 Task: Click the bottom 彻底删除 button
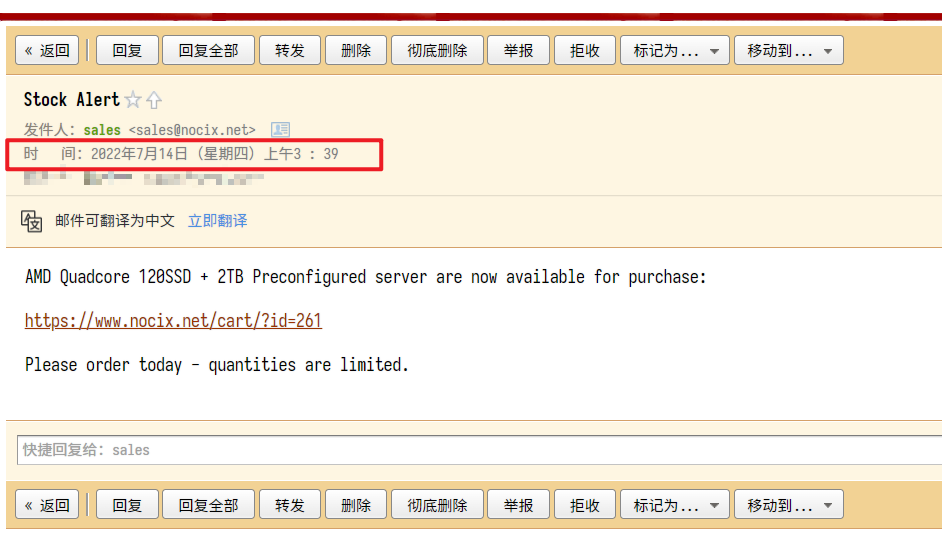click(x=437, y=505)
